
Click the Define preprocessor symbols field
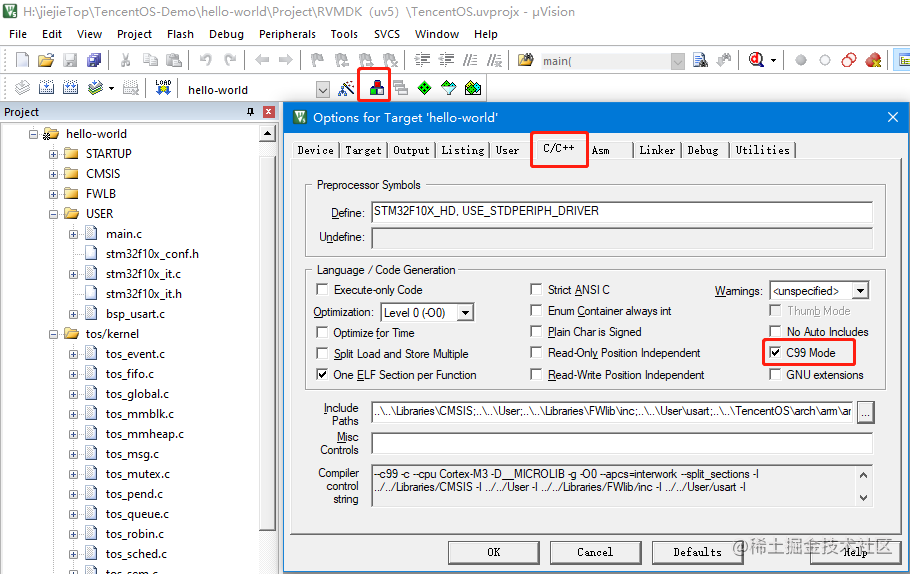coord(622,212)
